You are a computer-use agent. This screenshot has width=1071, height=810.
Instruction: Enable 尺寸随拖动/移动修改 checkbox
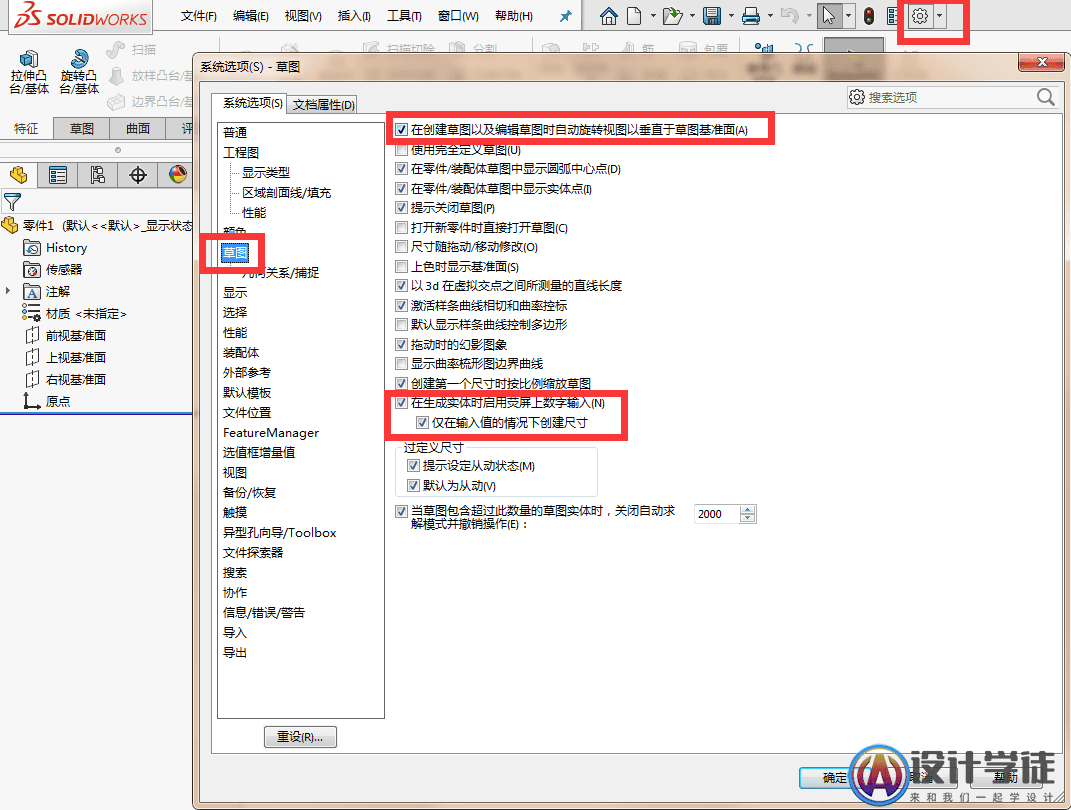402,247
